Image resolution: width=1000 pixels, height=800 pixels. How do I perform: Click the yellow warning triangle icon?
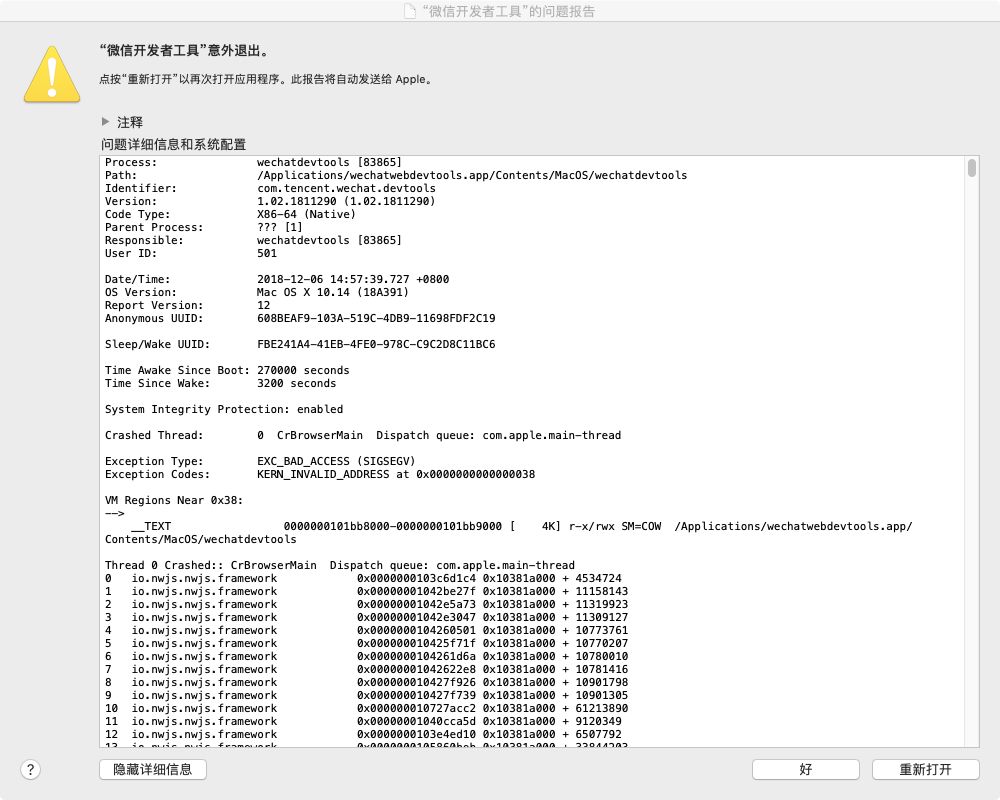coord(52,74)
